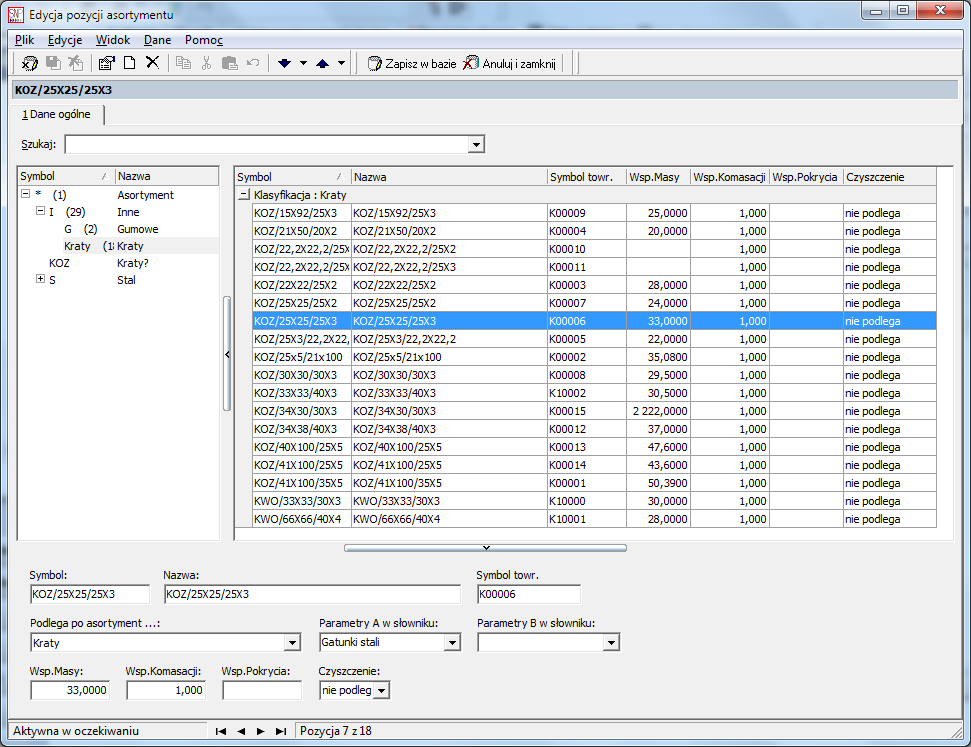Go to the next record
Screen dimensions: 971x747
click(261, 732)
